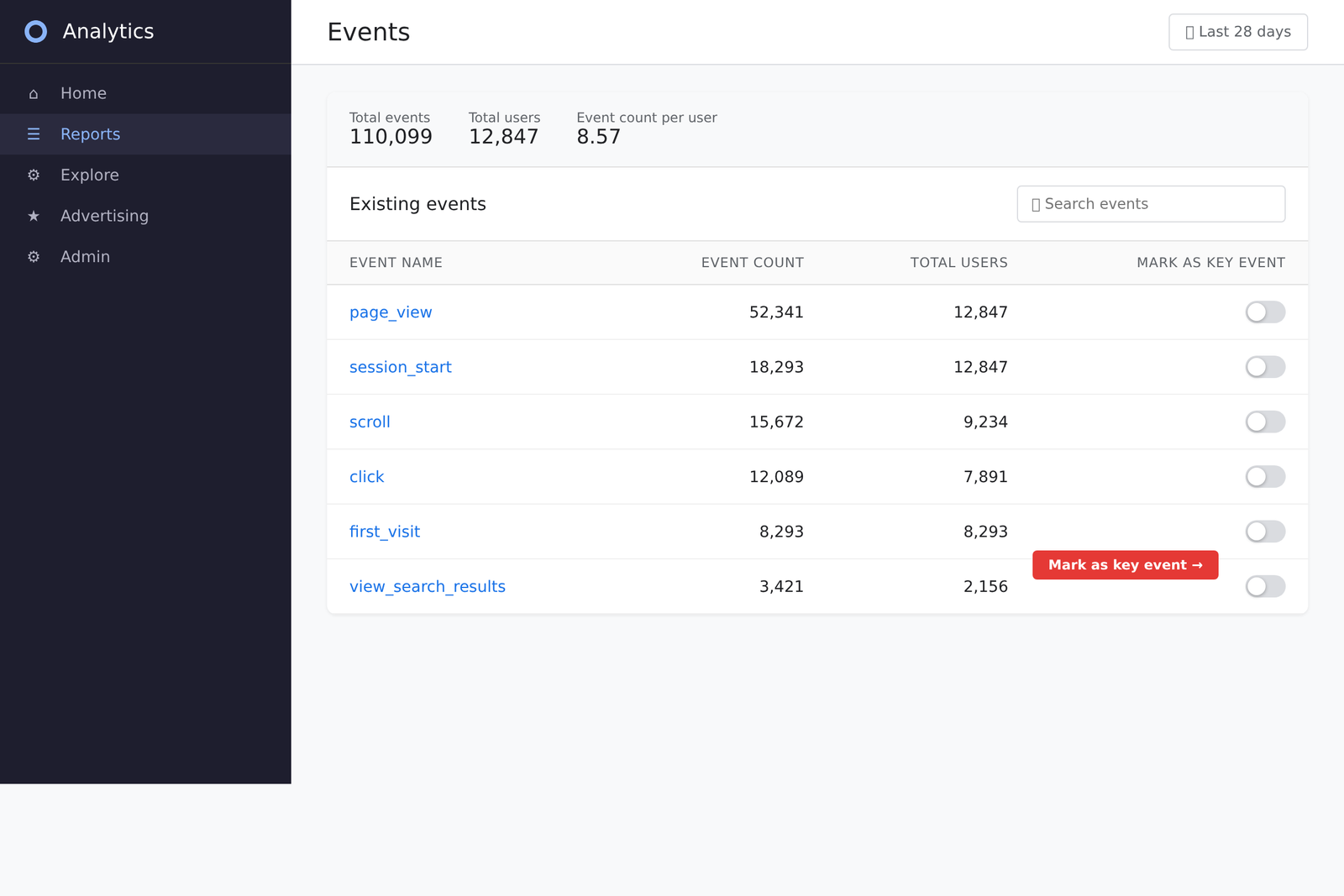Slide the click event toggle on
Screen dimensions: 1344x896
(1264, 476)
